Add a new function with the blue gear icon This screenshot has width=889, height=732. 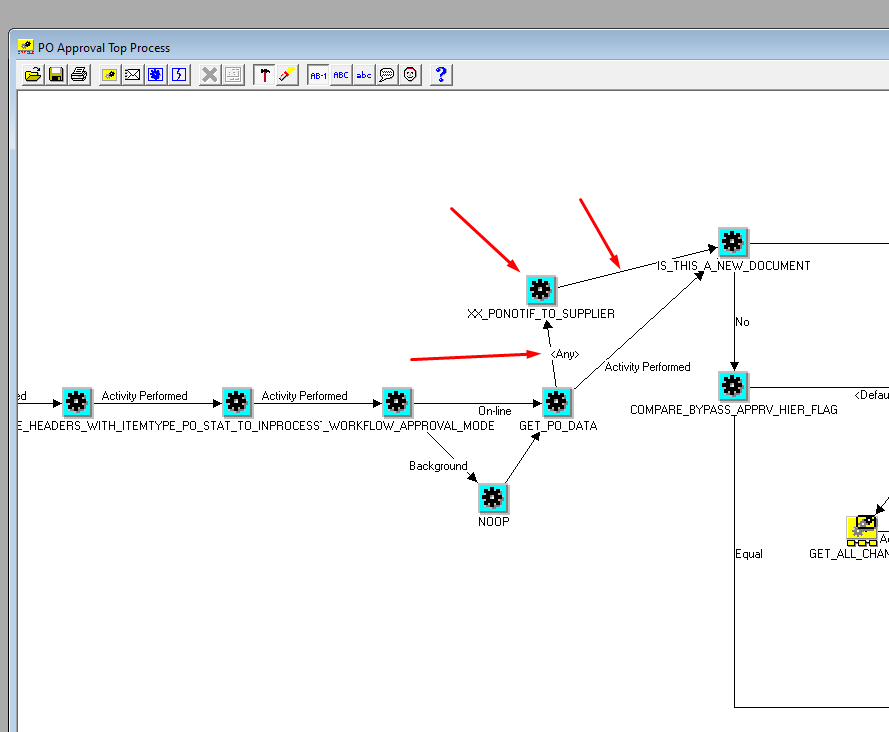(156, 75)
